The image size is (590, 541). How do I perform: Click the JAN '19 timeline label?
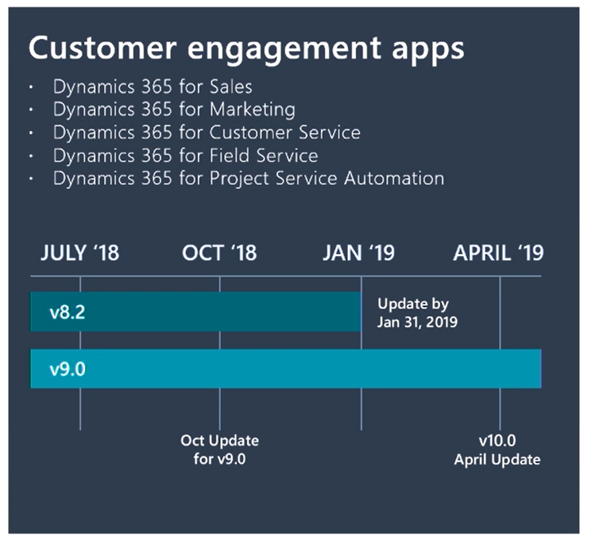359,253
